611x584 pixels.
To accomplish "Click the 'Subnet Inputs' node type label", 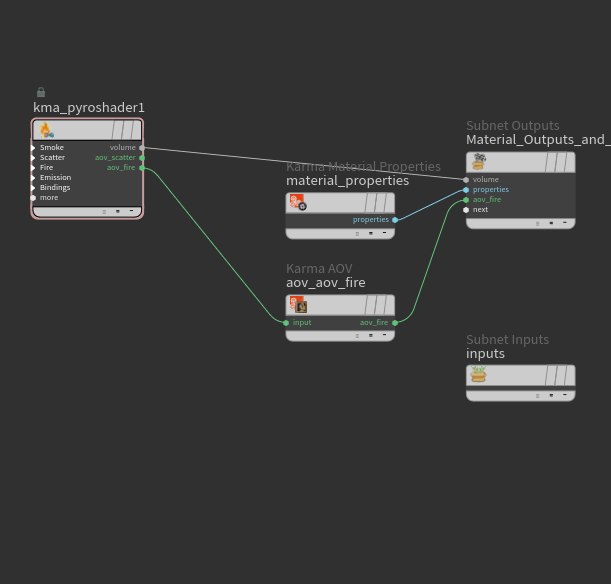I will click(507, 340).
